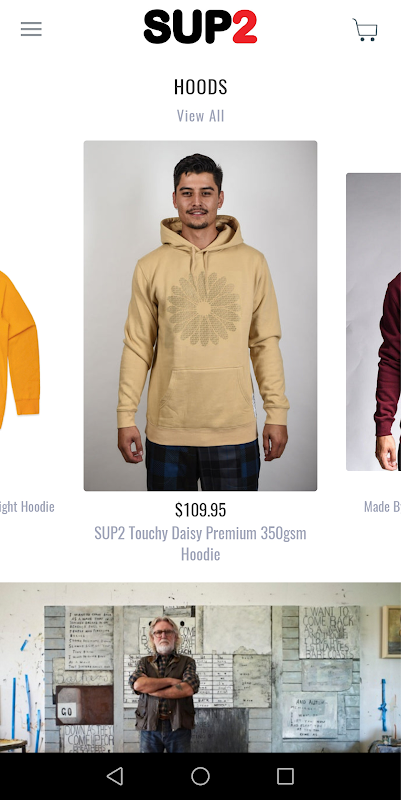Tap the Android back triangle
Screen dimensions: 401x800
tap(115, 776)
